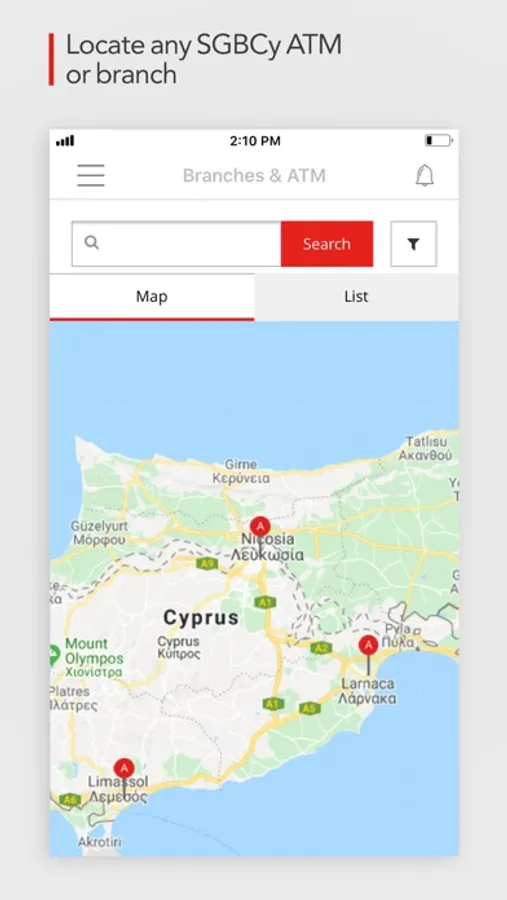
Task: Tap the A9 road marker
Action: pyautogui.click(x=207, y=564)
